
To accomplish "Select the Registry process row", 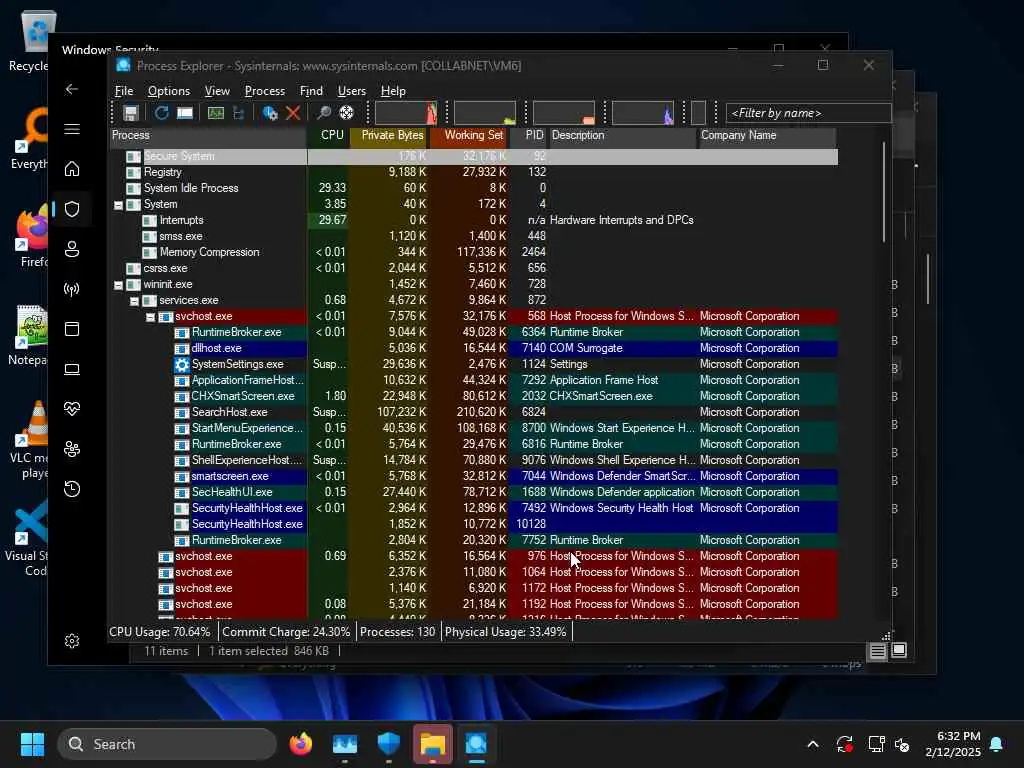I will pyautogui.click(x=473, y=172).
